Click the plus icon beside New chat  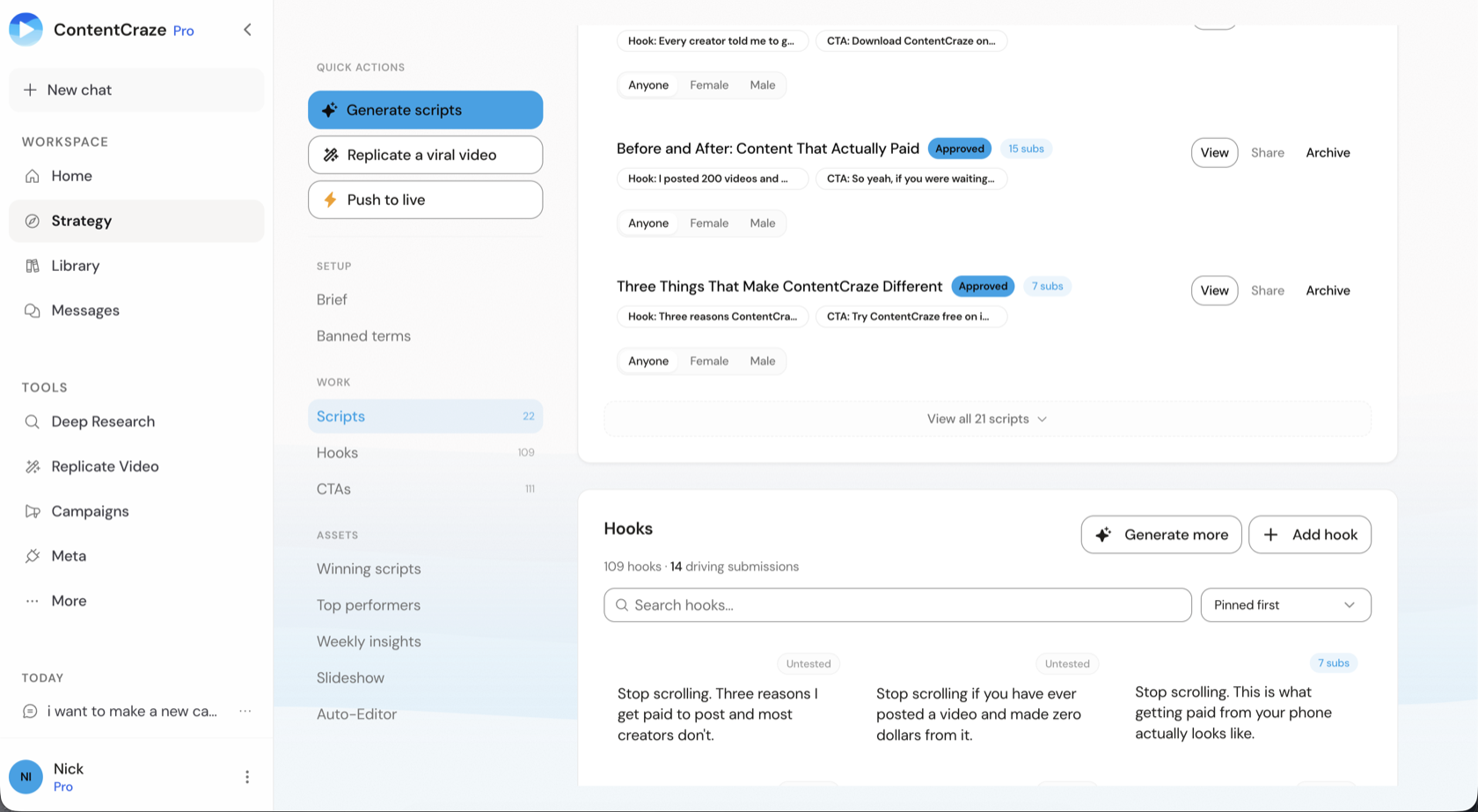coord(30,90)
